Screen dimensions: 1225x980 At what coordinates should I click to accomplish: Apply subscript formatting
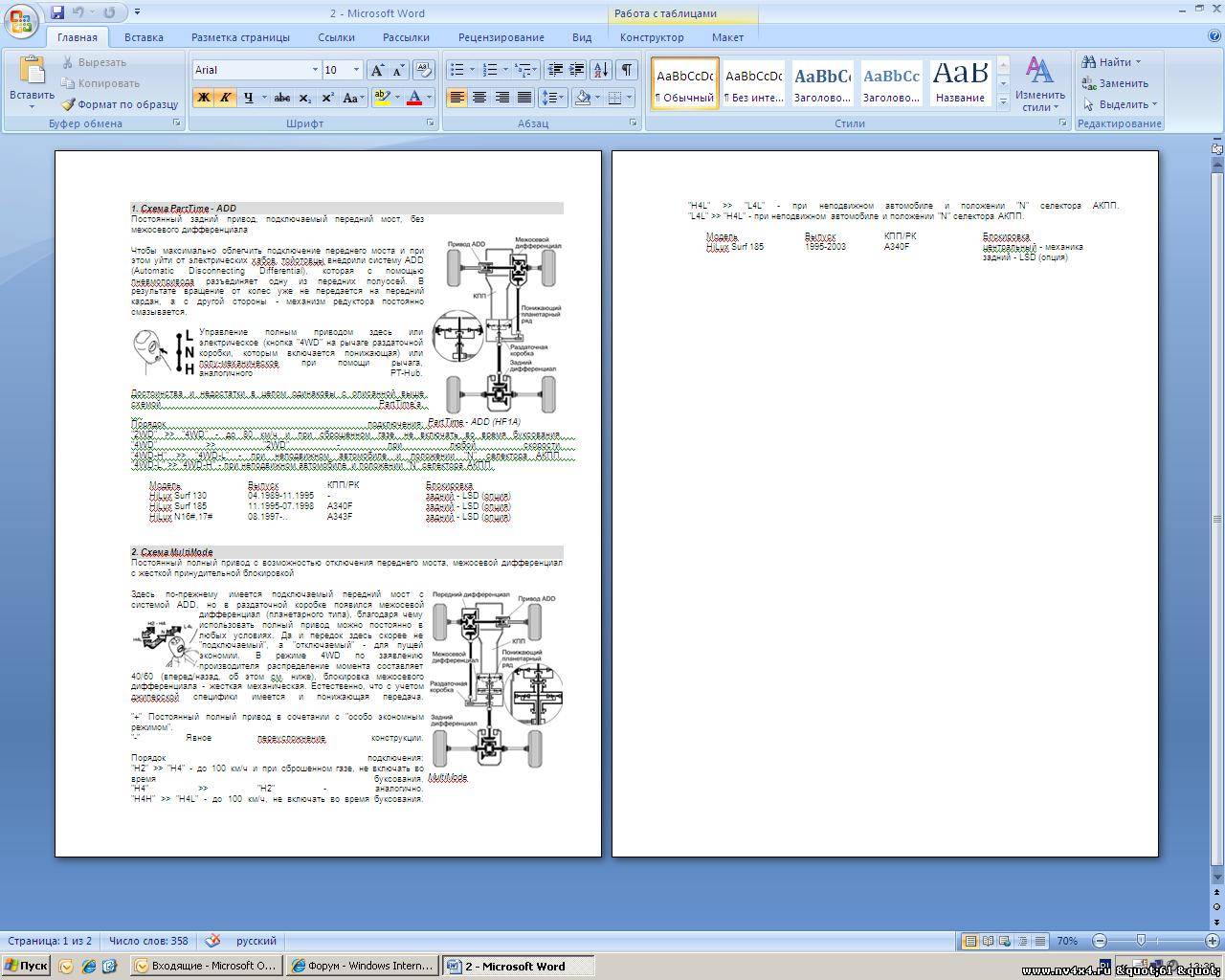[304, 98]
